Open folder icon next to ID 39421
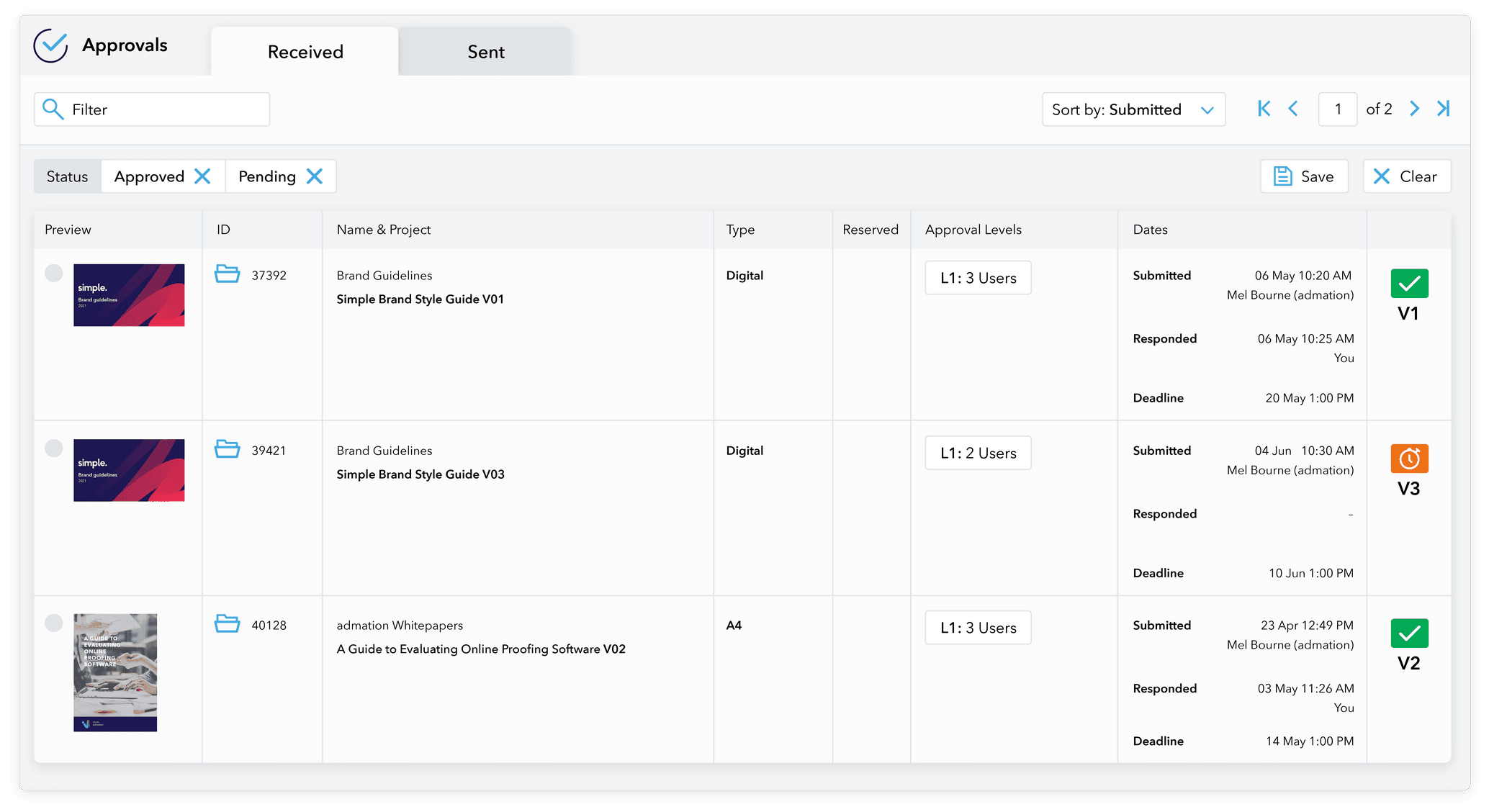 coord(227,449)
